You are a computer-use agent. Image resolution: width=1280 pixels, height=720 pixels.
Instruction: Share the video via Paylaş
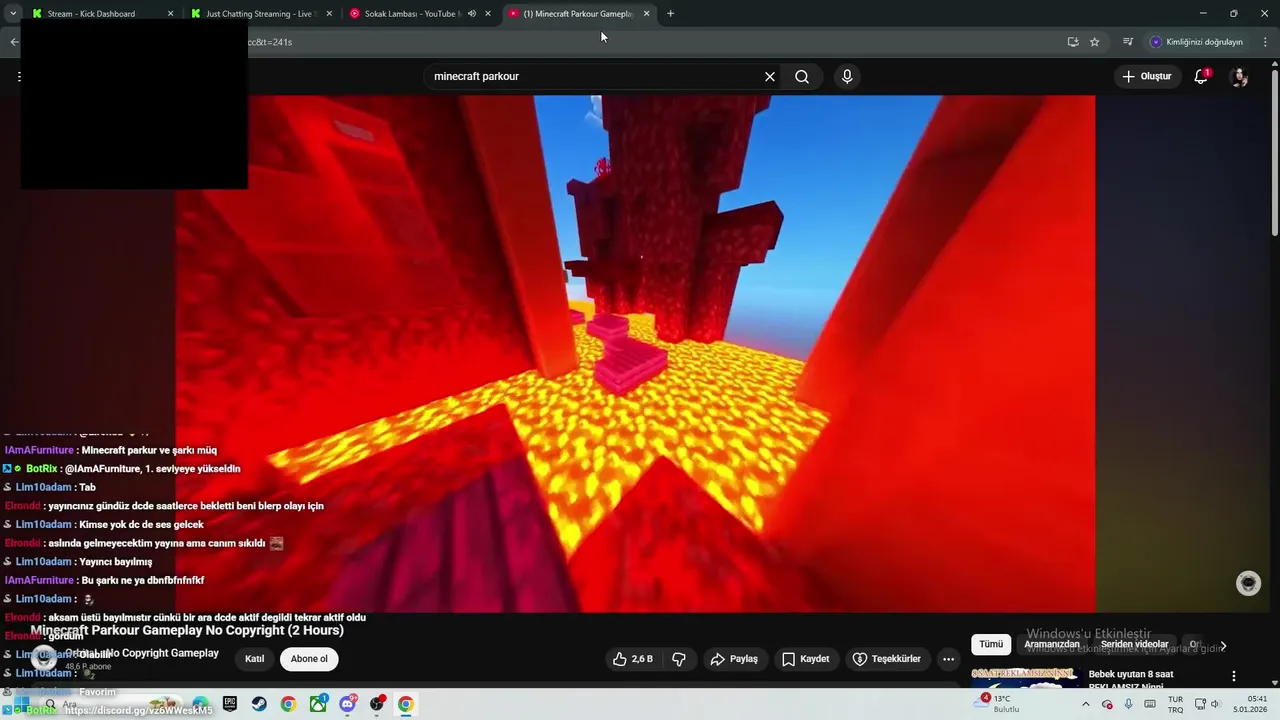click(734, 659)
